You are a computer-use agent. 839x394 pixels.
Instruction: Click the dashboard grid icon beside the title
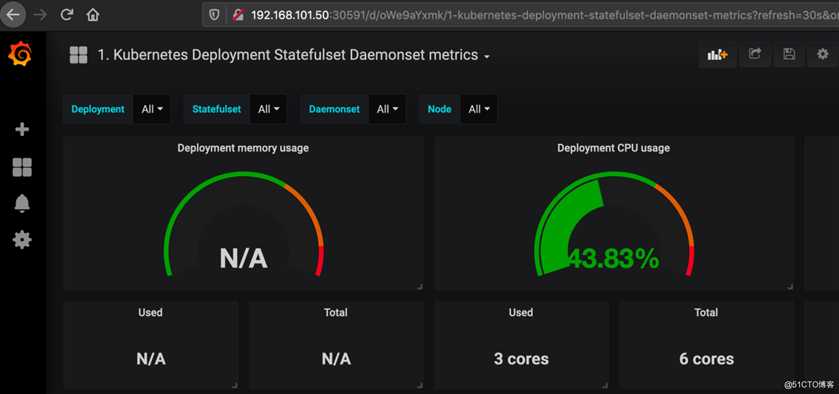point(78,55)
